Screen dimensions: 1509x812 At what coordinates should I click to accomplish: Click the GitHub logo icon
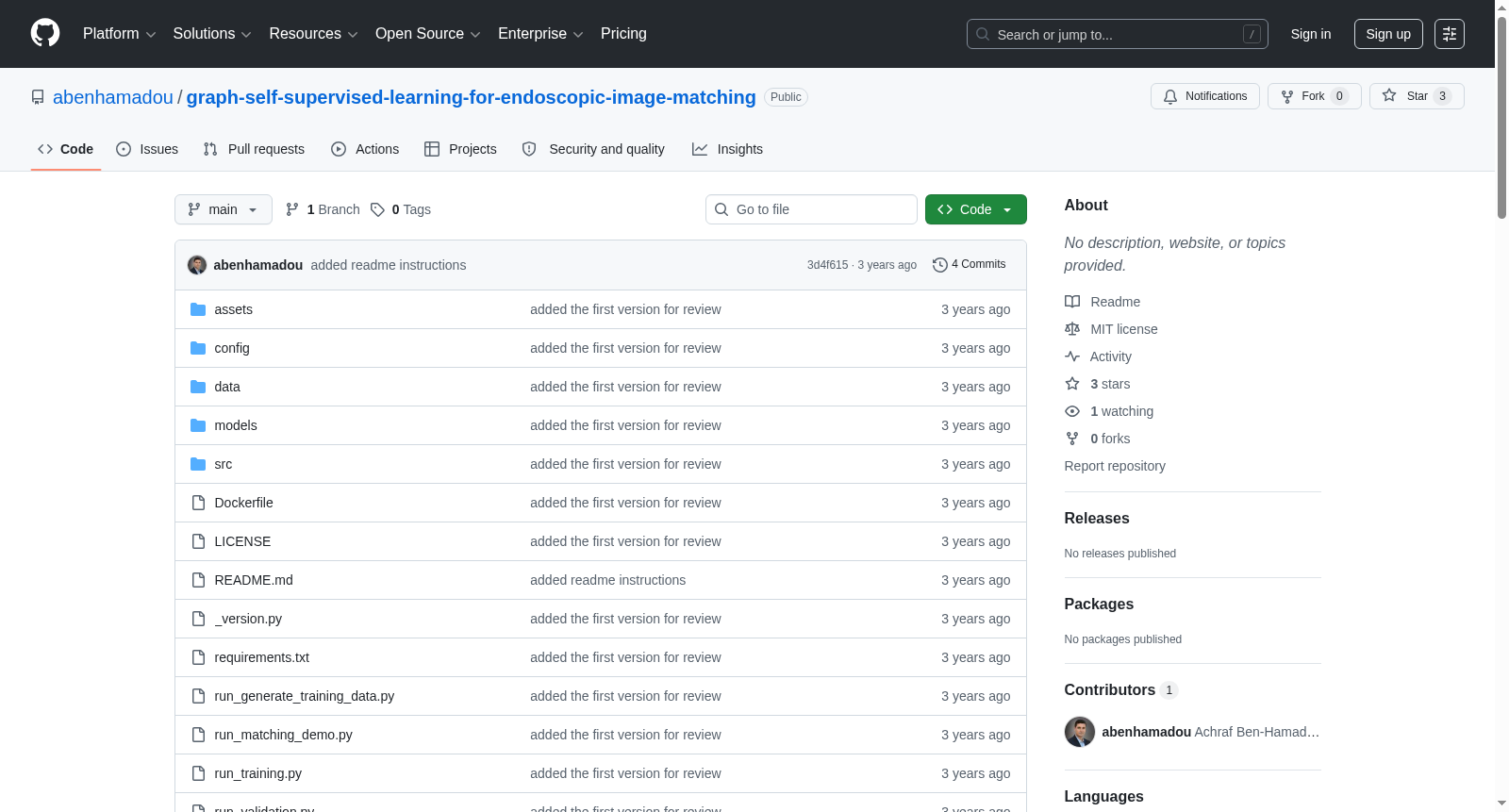point(45,33)
